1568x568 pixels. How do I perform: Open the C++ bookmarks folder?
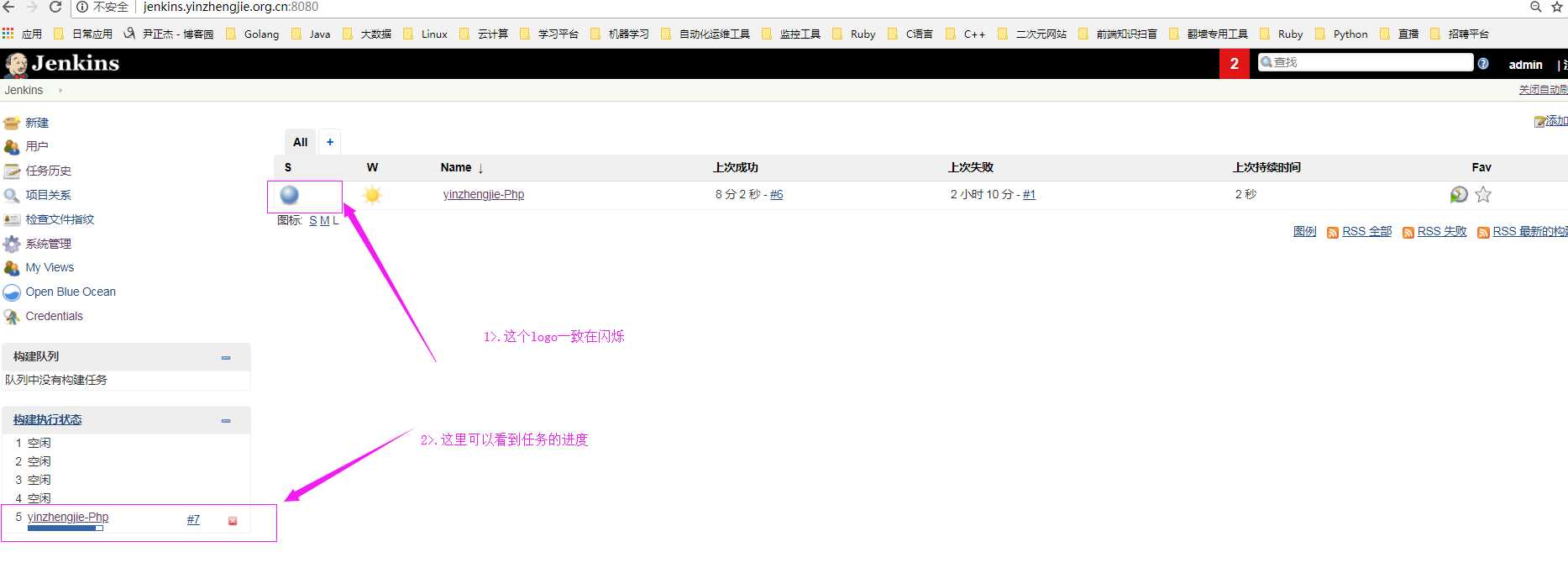click(x=966, y=34)
